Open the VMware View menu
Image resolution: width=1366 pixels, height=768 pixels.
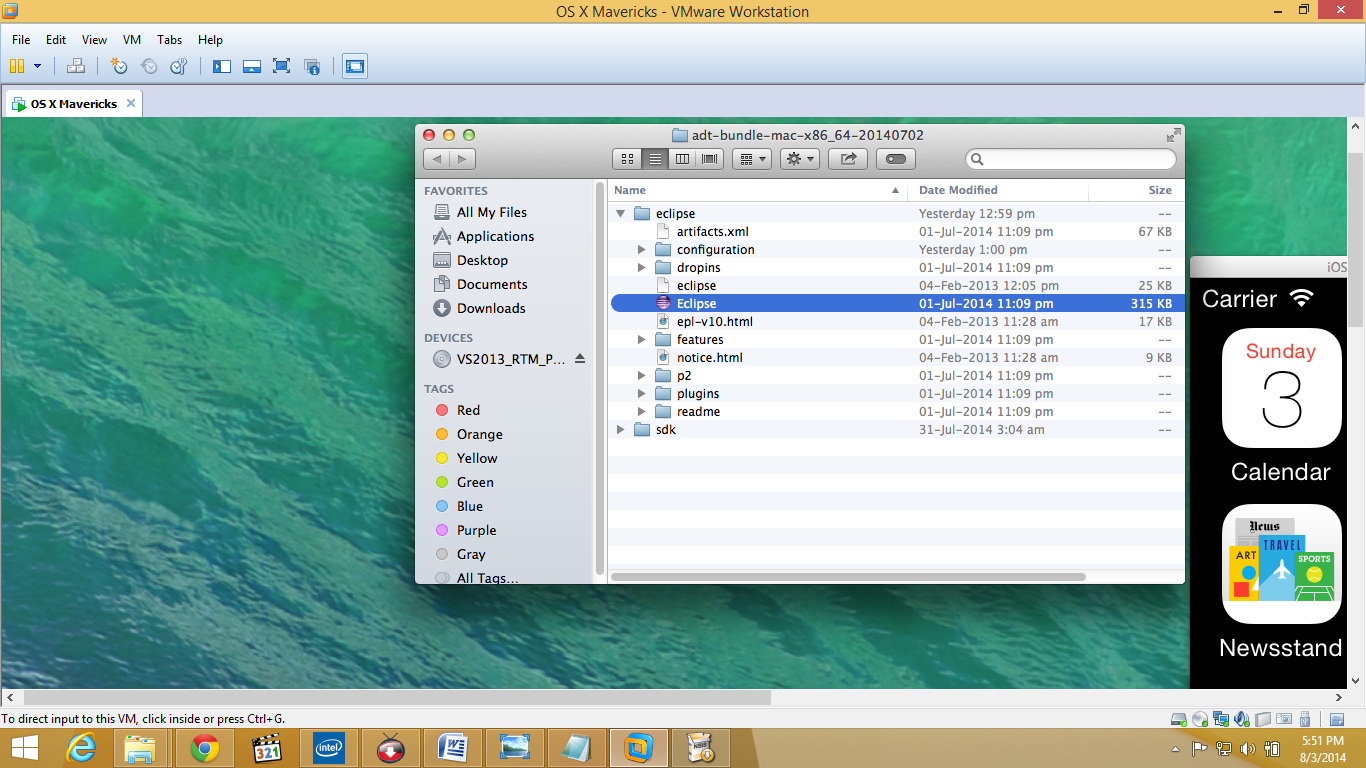(94, 40)
